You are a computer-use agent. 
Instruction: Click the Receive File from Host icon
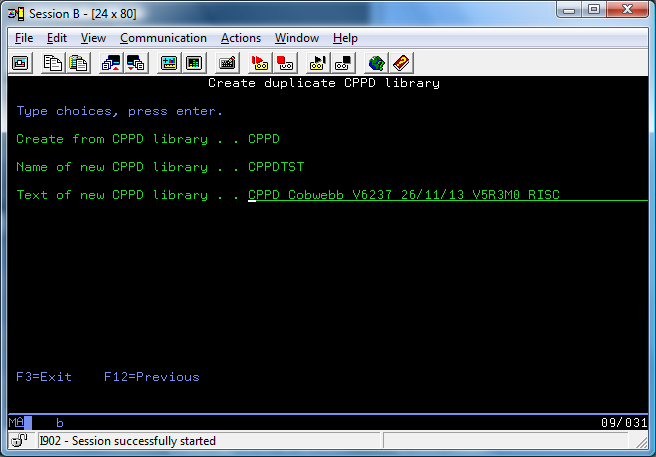[x=136, y=63]
